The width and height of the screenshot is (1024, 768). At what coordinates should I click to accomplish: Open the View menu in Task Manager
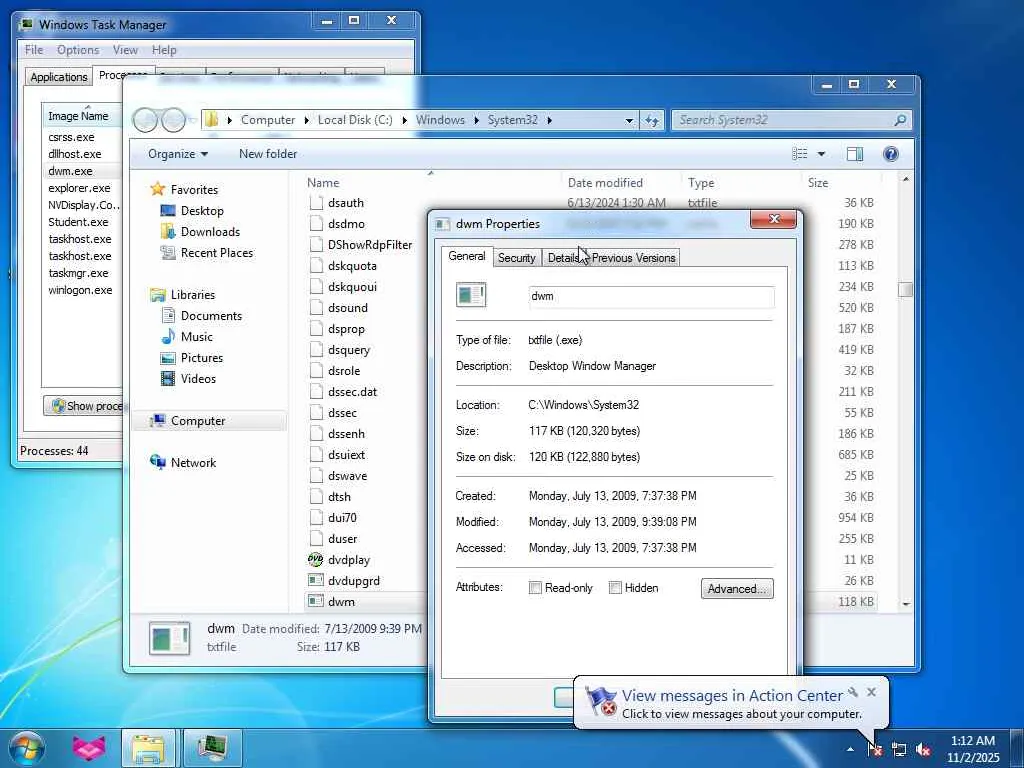coord(125,50)
